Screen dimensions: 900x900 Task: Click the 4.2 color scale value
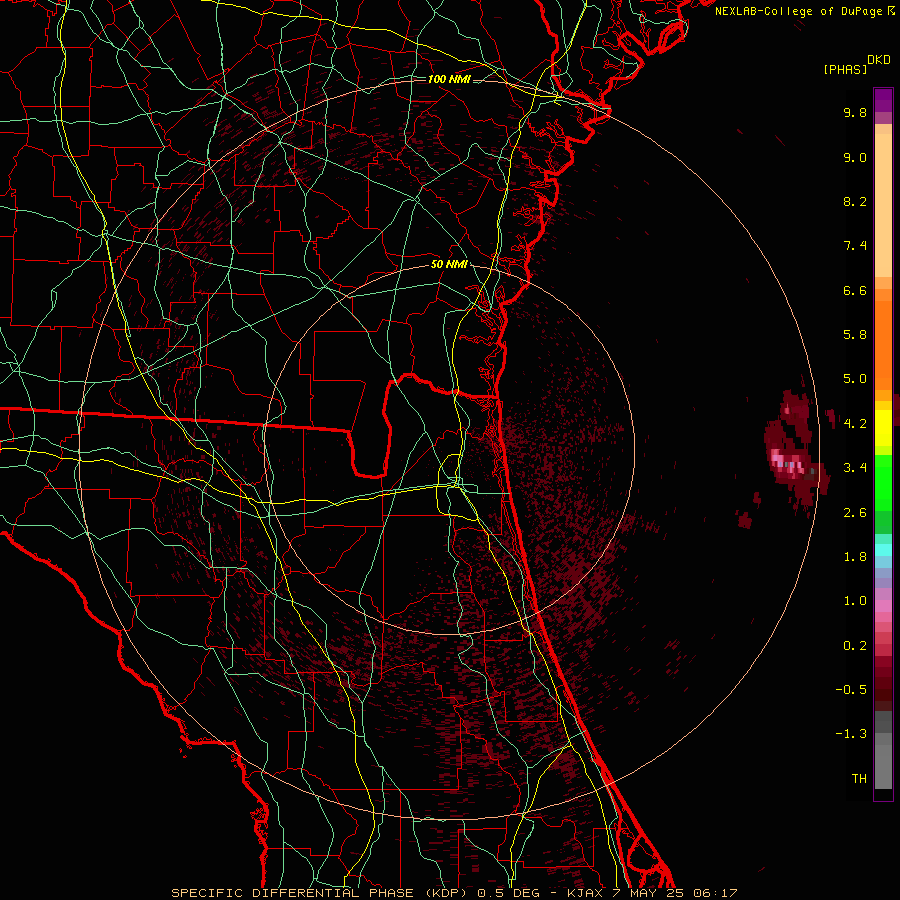tap(855, 424)
